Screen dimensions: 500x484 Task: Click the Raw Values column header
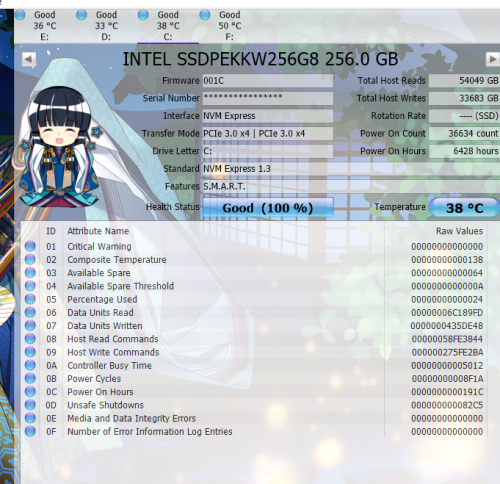point(459,231)
